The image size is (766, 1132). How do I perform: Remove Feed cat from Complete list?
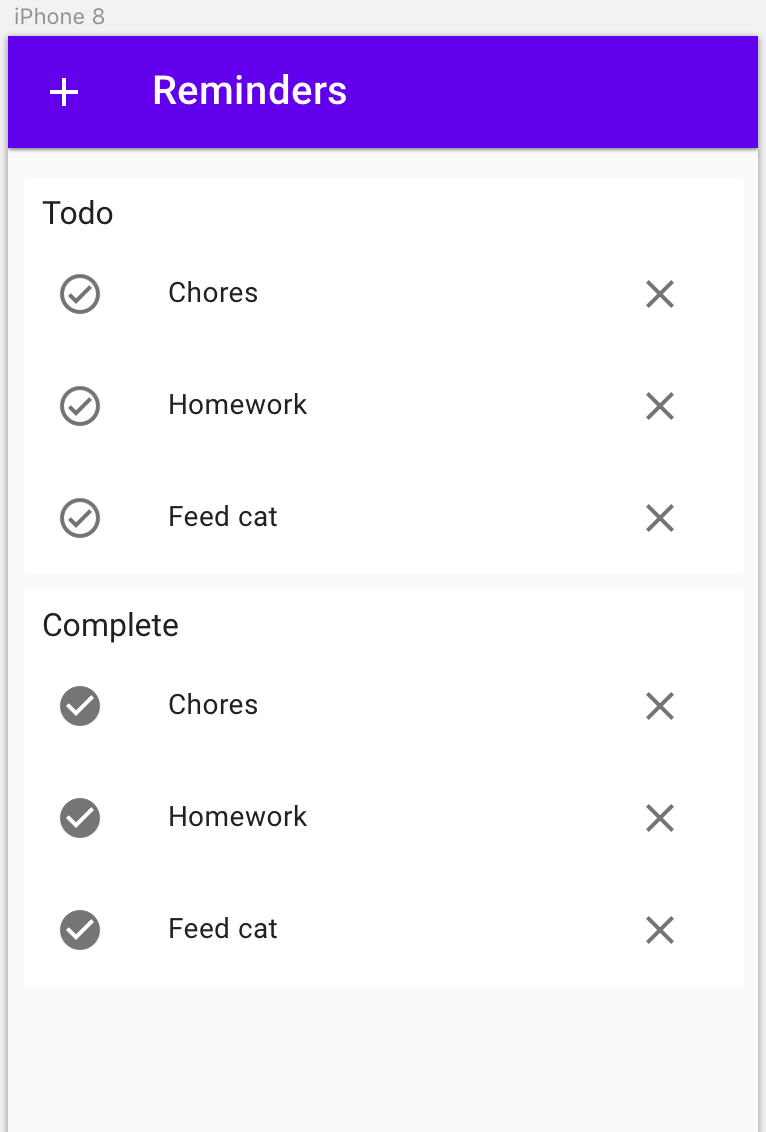[x=659, y=930]
